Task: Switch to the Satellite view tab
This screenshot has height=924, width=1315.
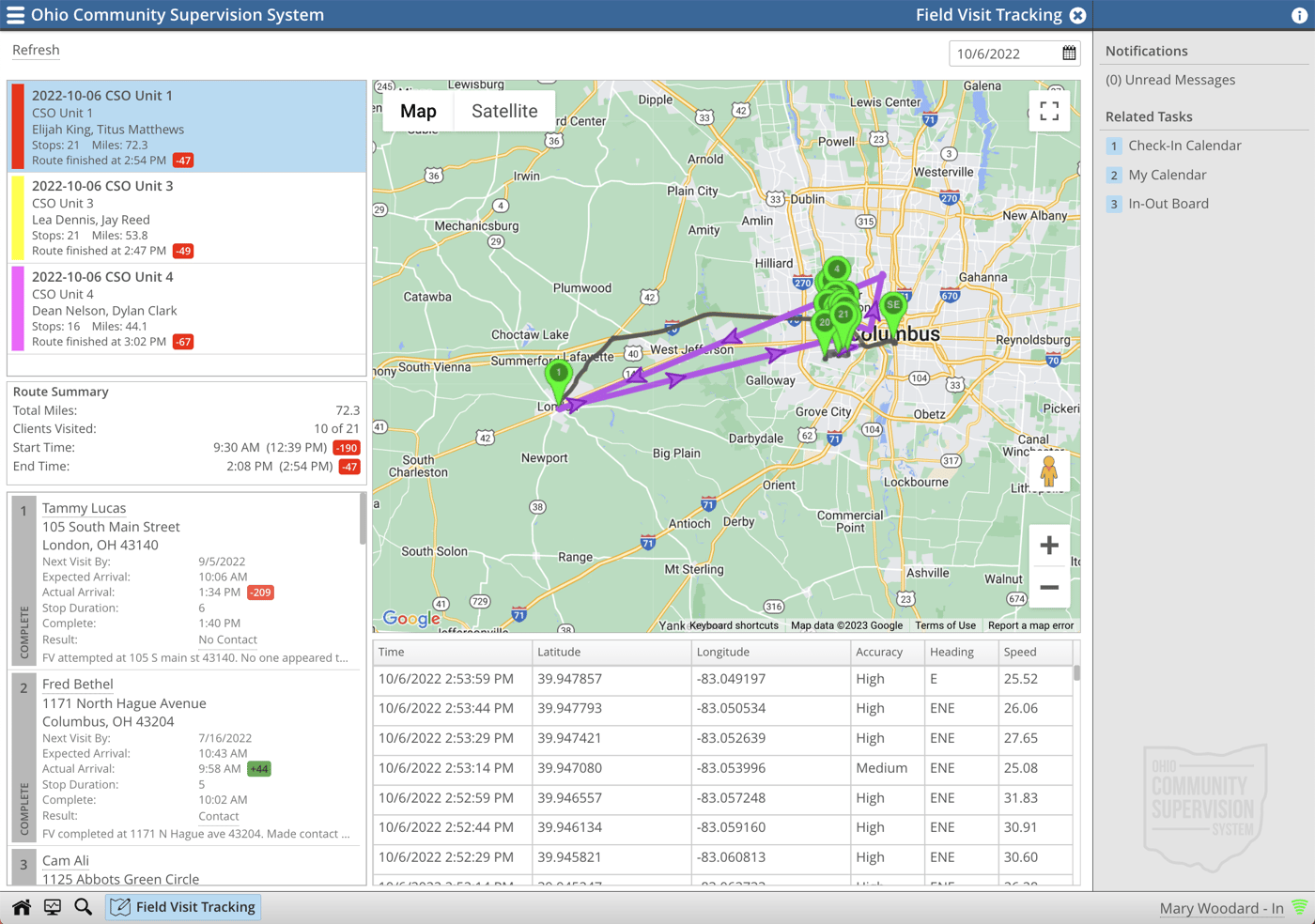Action: [x=504, y=111]
